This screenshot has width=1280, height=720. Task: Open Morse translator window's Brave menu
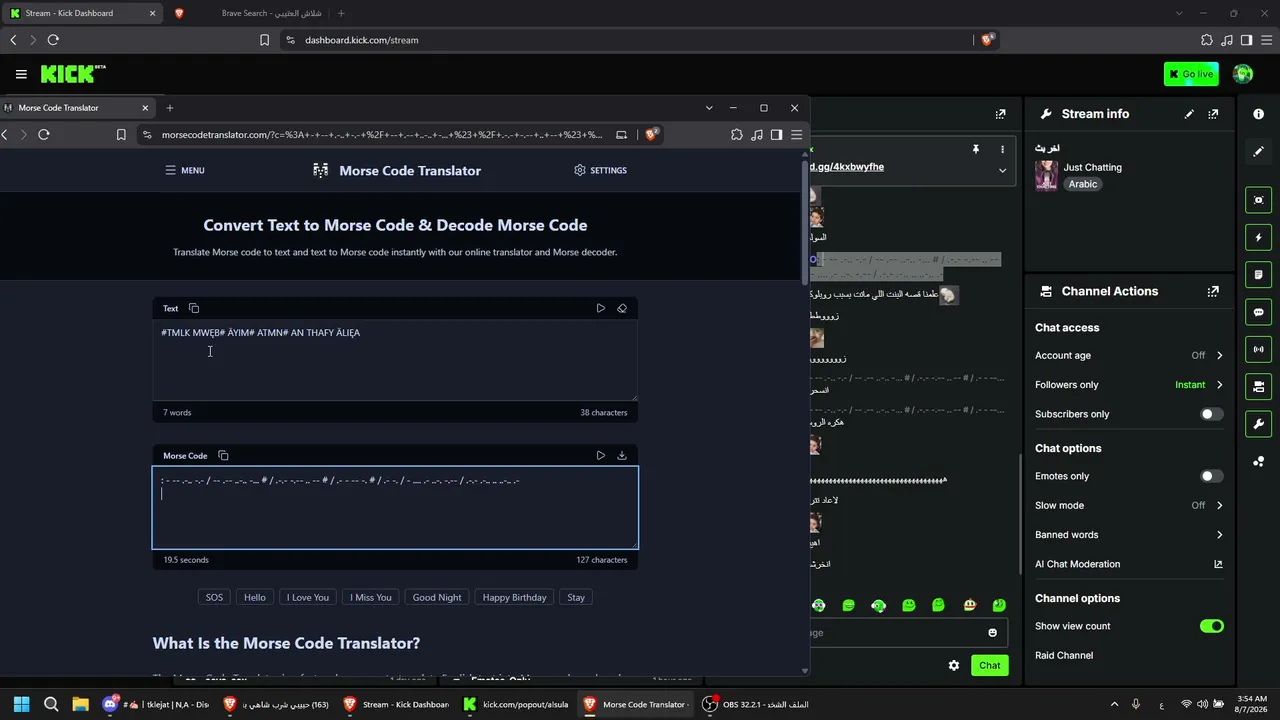coord(797,134)
